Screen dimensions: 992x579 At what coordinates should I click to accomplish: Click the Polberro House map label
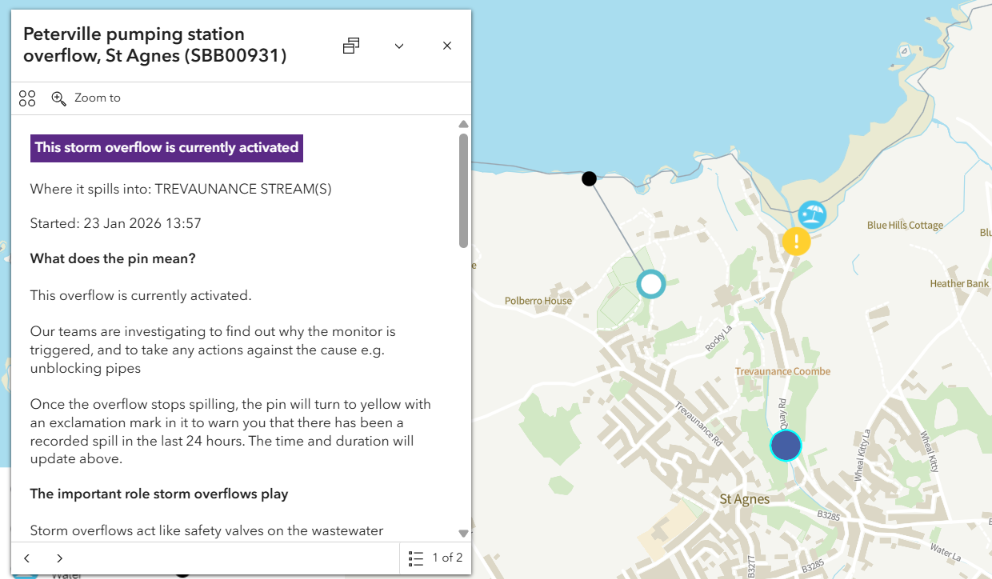538,301
